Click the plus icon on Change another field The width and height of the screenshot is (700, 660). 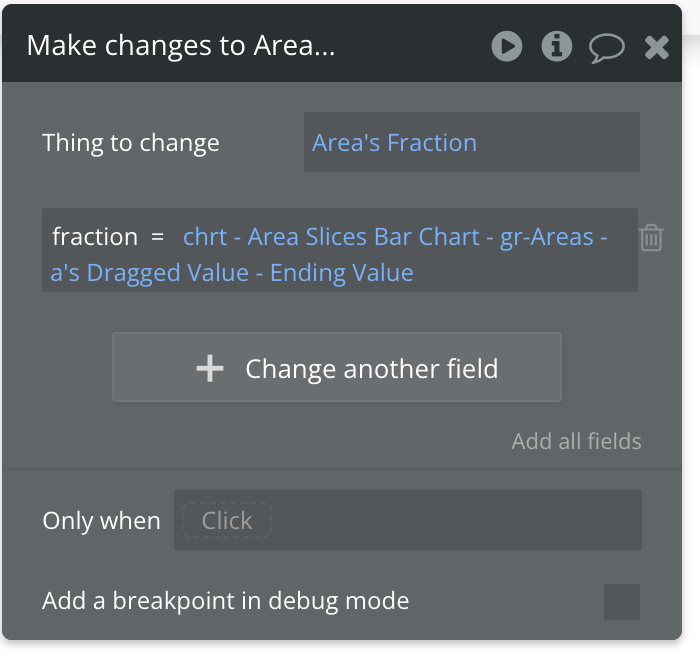click(210, 369)
